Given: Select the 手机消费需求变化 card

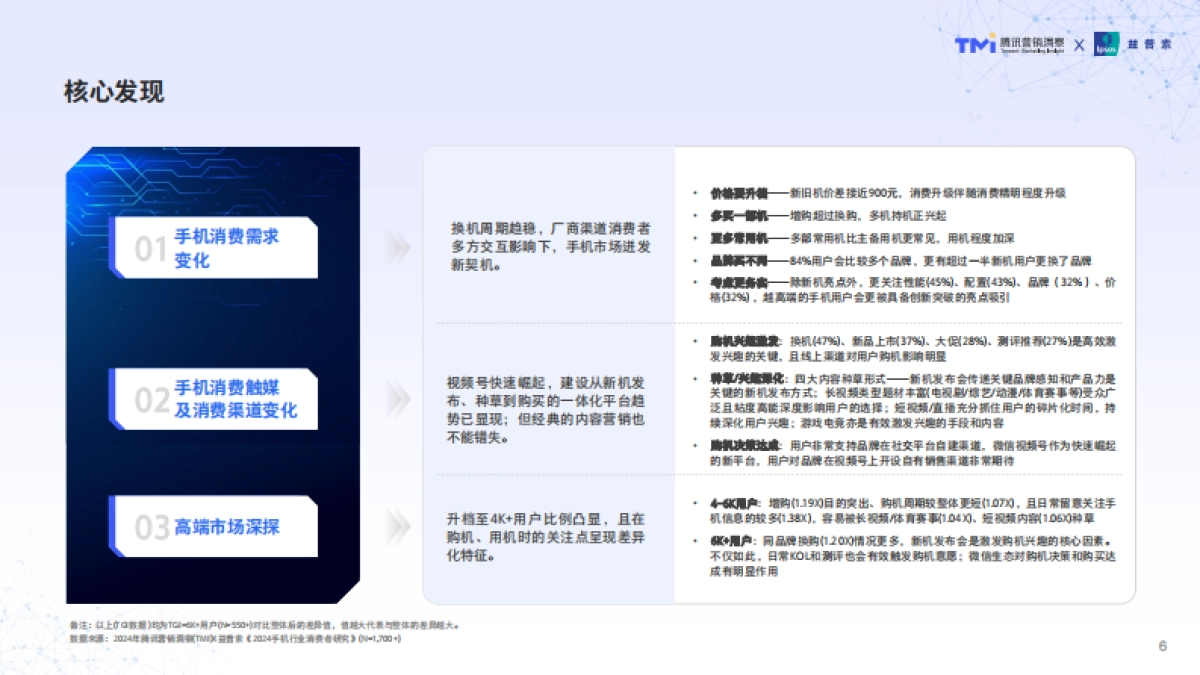Looking at the screenshot, I should coord(216,248).
